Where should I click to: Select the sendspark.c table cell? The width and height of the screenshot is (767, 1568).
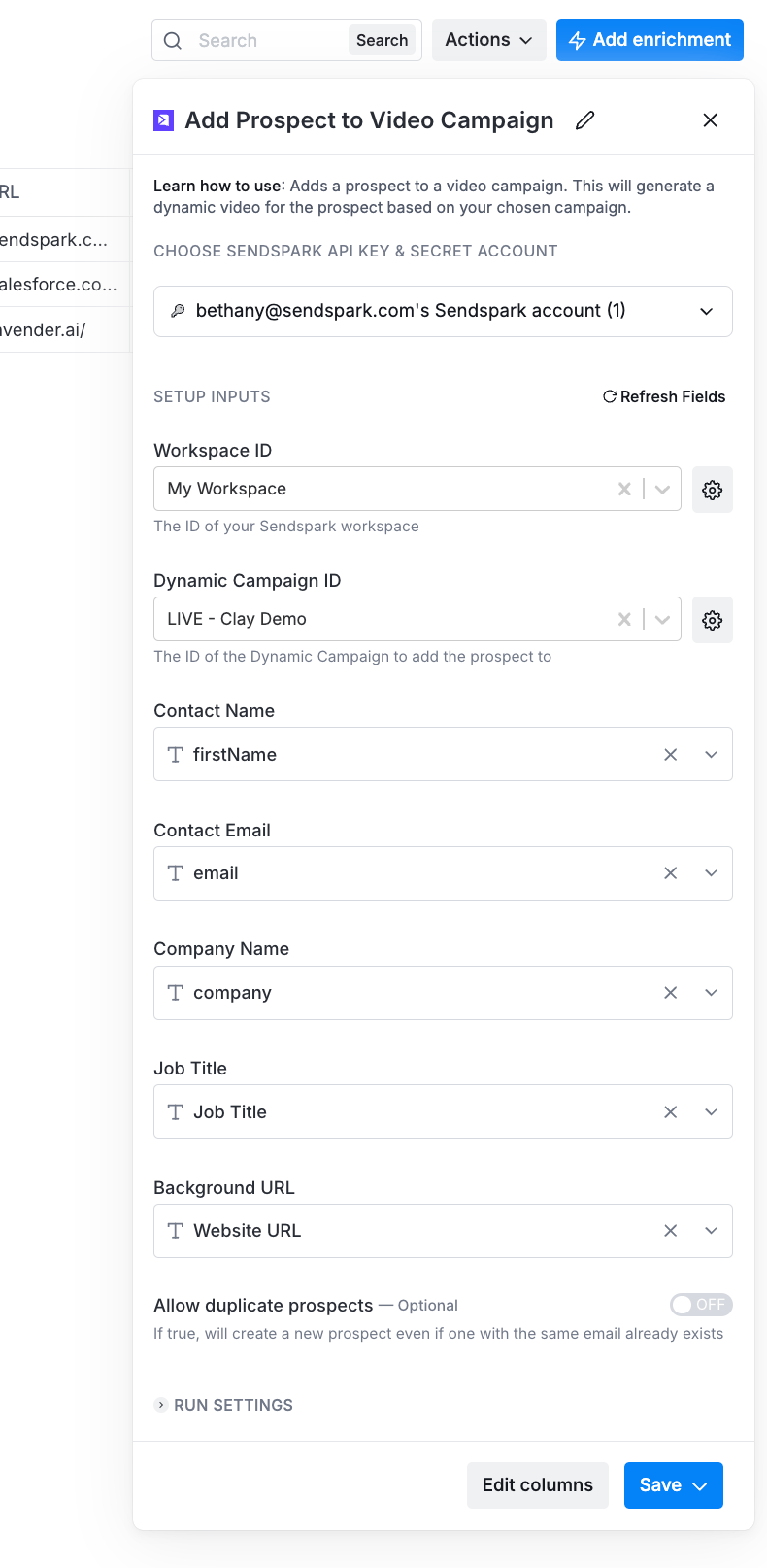(x=64, y=240)
